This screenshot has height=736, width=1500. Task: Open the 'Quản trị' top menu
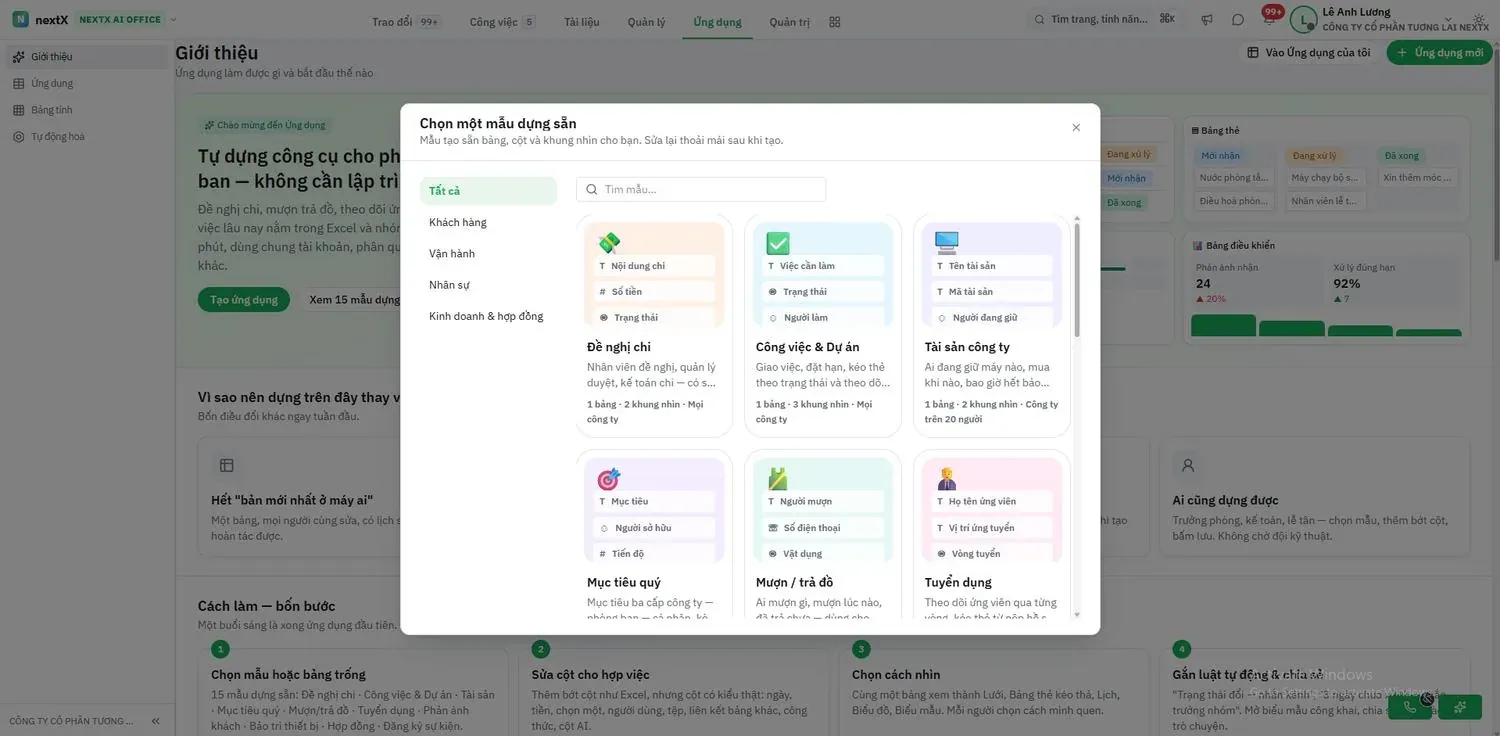click(790, 22)
